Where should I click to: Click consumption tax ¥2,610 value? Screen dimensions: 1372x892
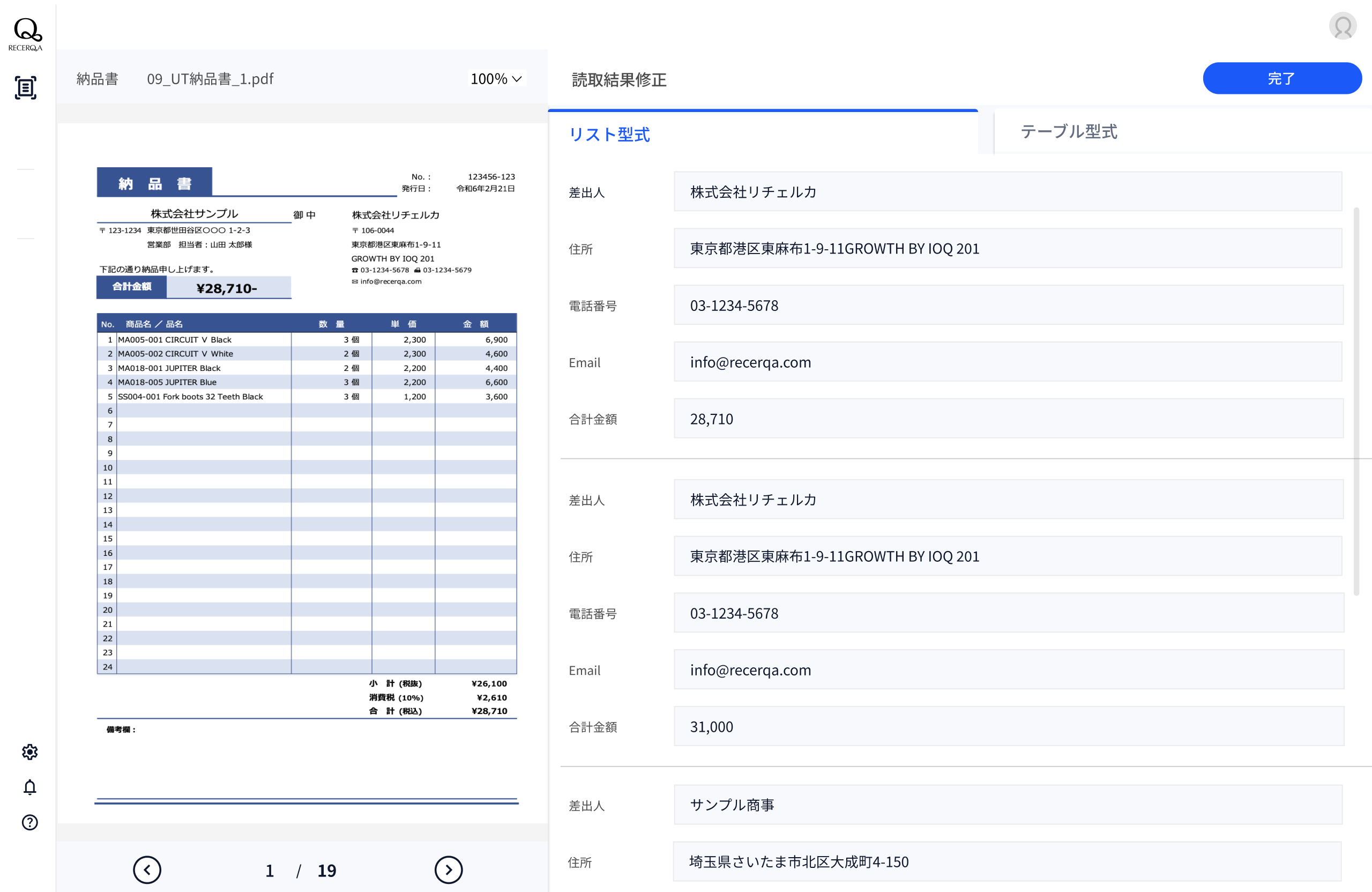(x=492, y=698)
